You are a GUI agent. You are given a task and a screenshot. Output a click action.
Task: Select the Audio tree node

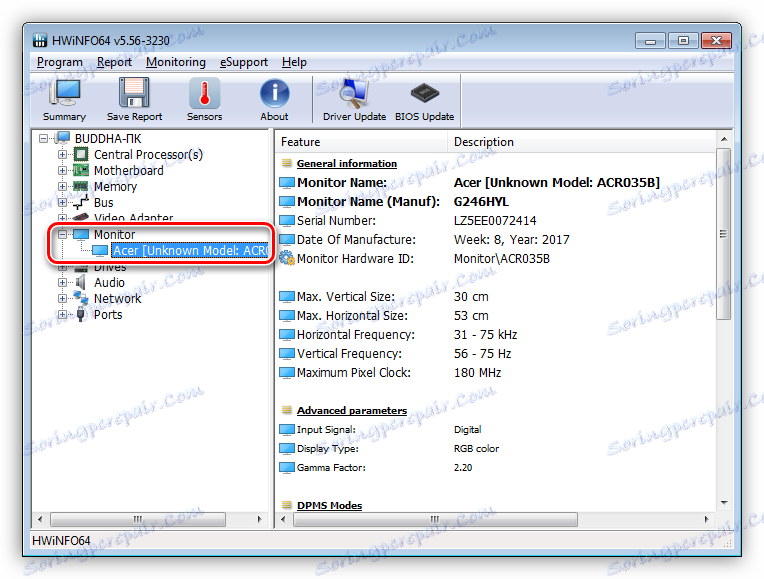click(x=109, y=283)
